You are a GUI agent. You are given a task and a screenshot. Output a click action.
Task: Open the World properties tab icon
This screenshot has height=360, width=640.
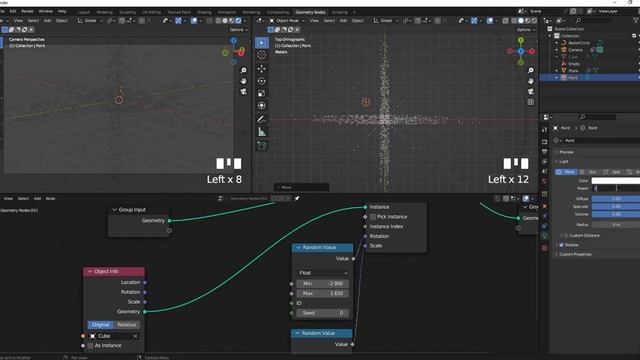click(544, 181)
